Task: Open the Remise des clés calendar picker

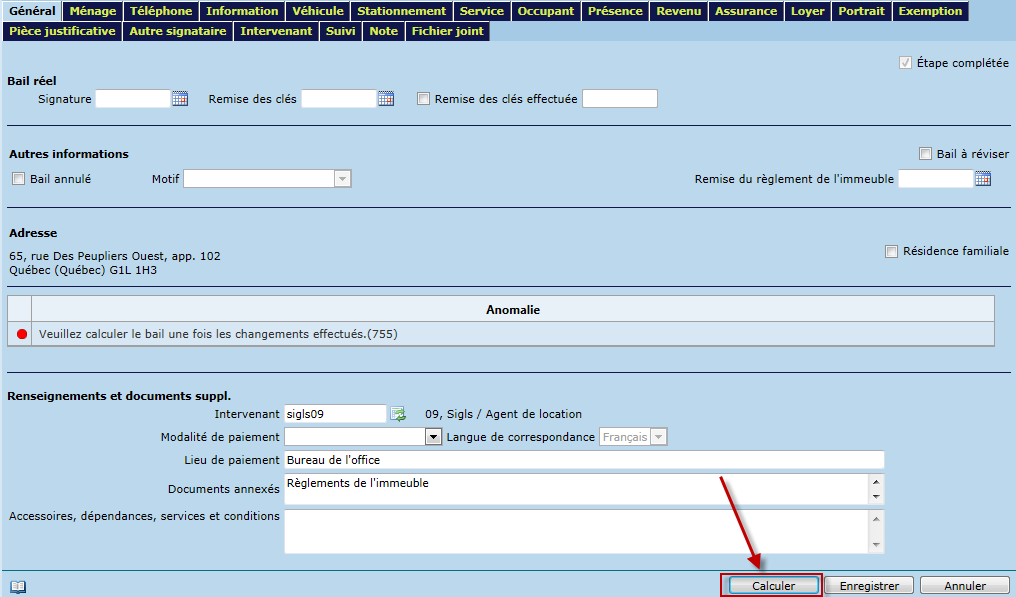Action: (x=386, y=99)
